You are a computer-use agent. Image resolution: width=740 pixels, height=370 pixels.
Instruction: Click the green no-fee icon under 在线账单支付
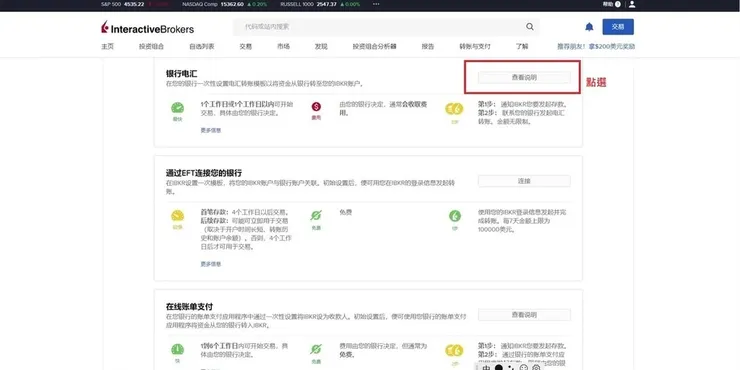[316, 350]
